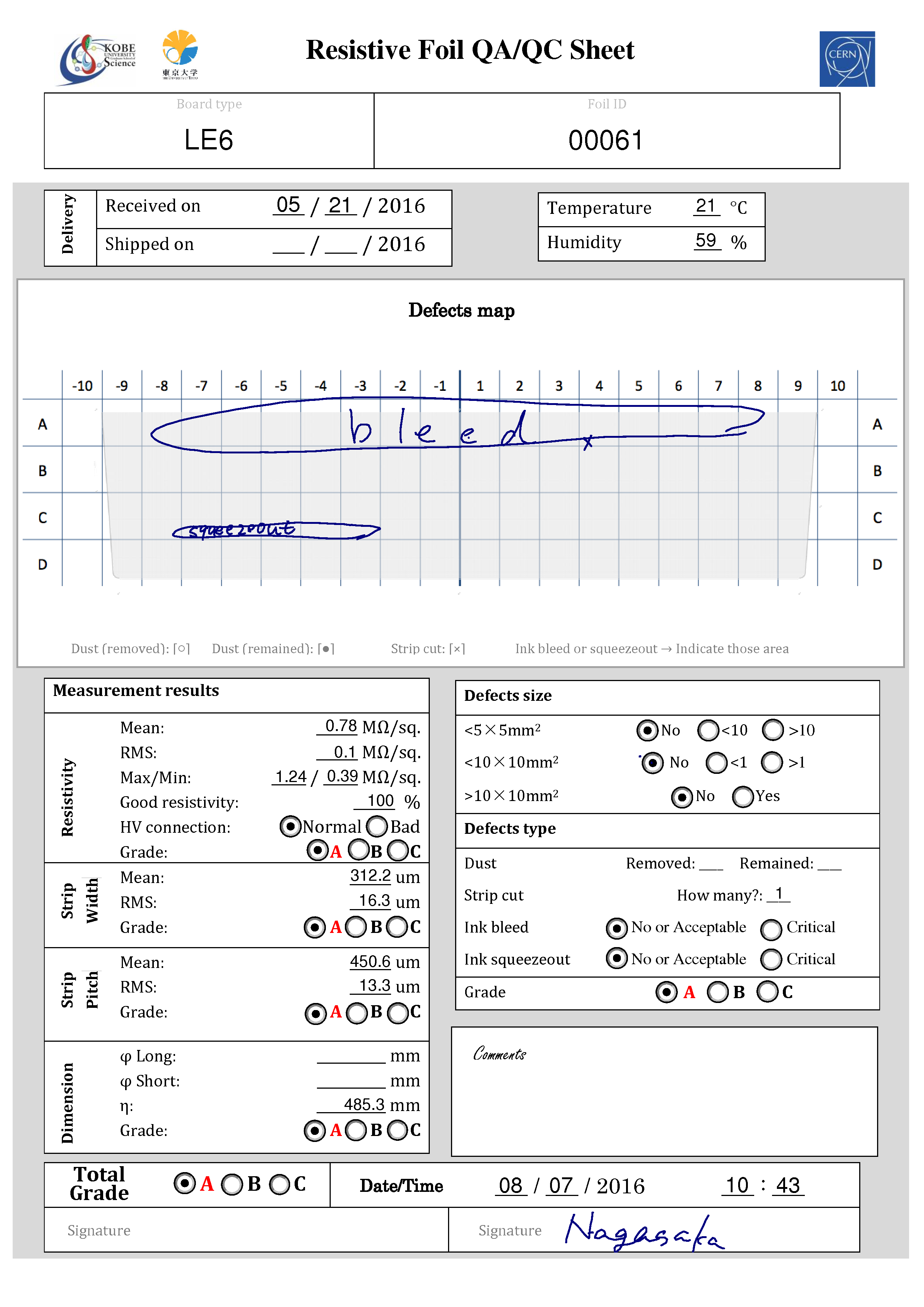This screenshot has height=1307, width=924.
Task: Click the Resistive Foil QA/QC Sheet title
Action: (470, 50)
